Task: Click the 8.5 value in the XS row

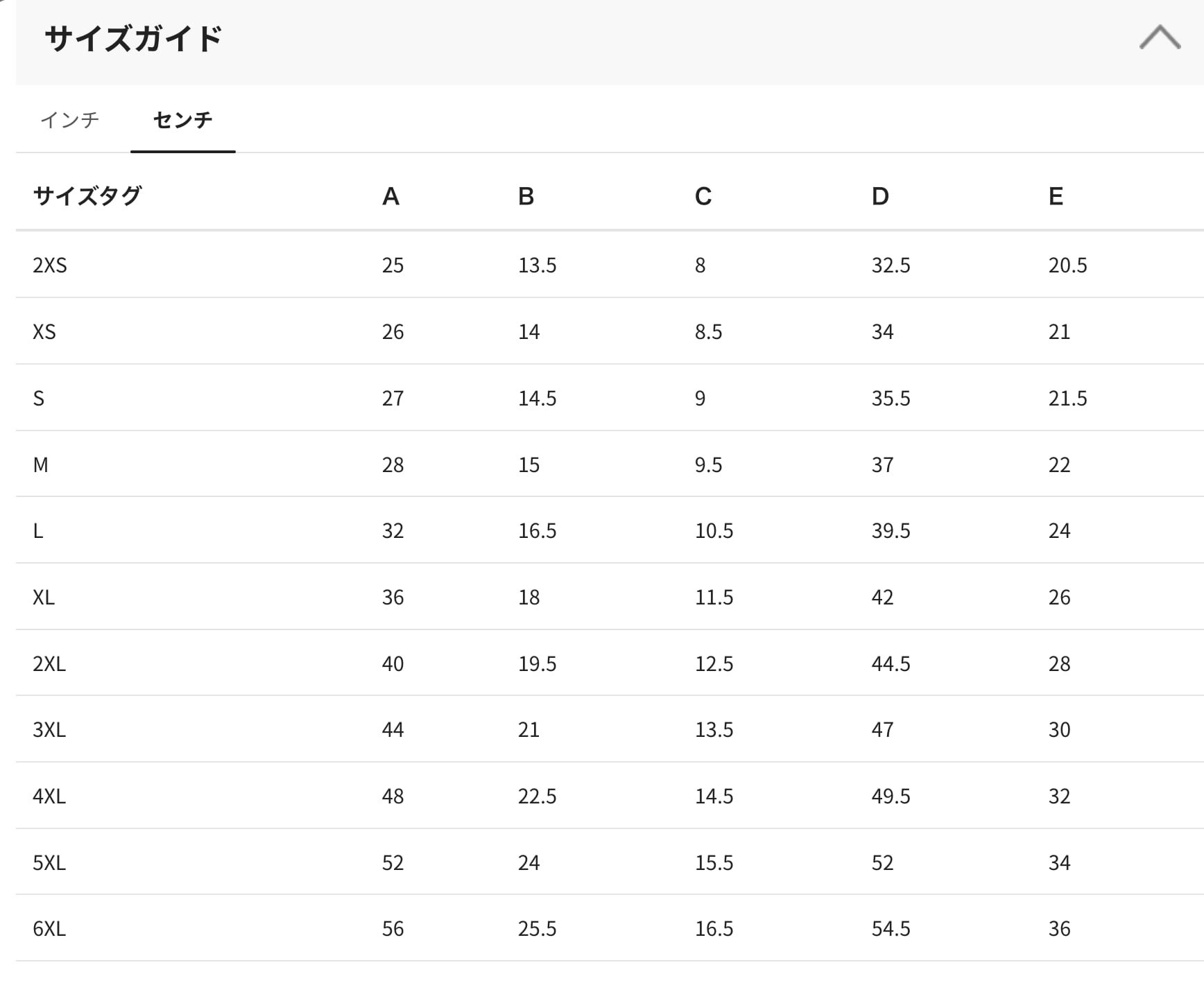Action: pos(708,332)
